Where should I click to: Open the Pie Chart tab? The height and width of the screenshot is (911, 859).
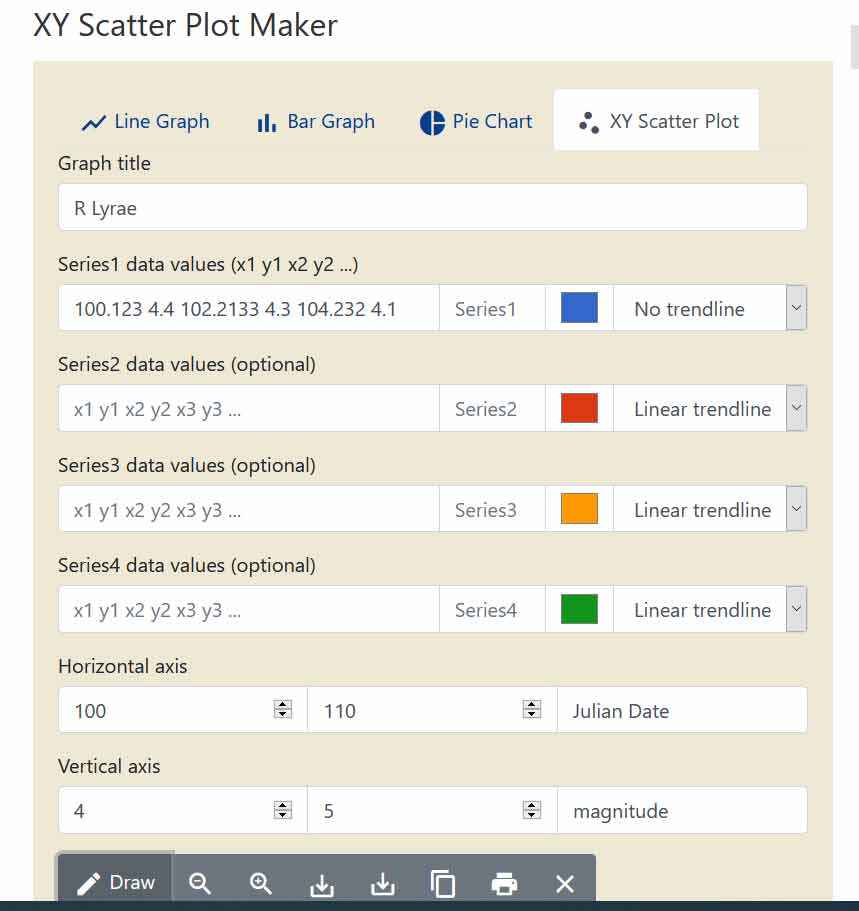click(x=475, y=121)
